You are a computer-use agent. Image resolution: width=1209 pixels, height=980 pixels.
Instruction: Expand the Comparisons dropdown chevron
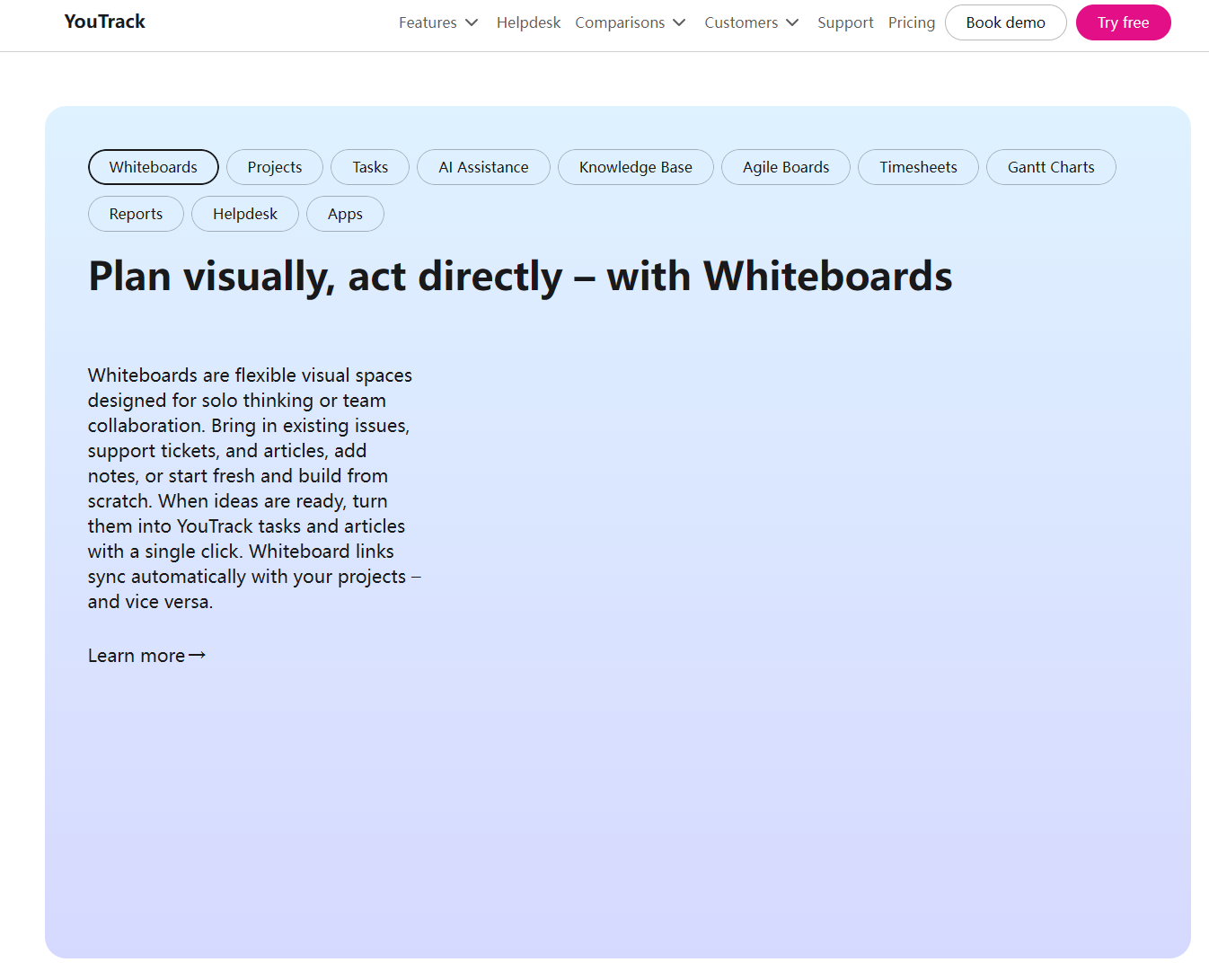pos(679,22)
